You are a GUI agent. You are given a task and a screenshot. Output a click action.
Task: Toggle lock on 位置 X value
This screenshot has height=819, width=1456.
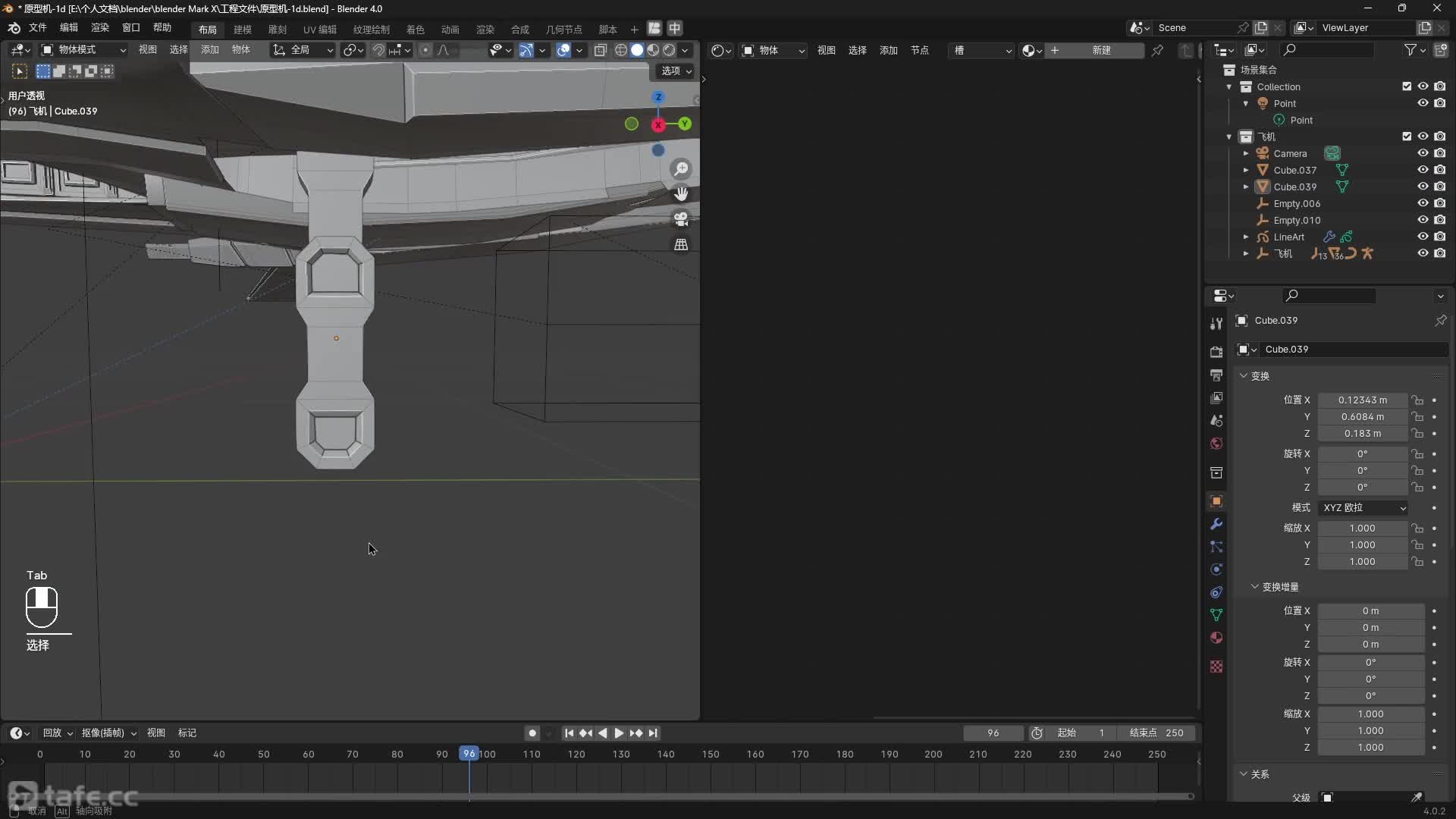point(1417,400)
